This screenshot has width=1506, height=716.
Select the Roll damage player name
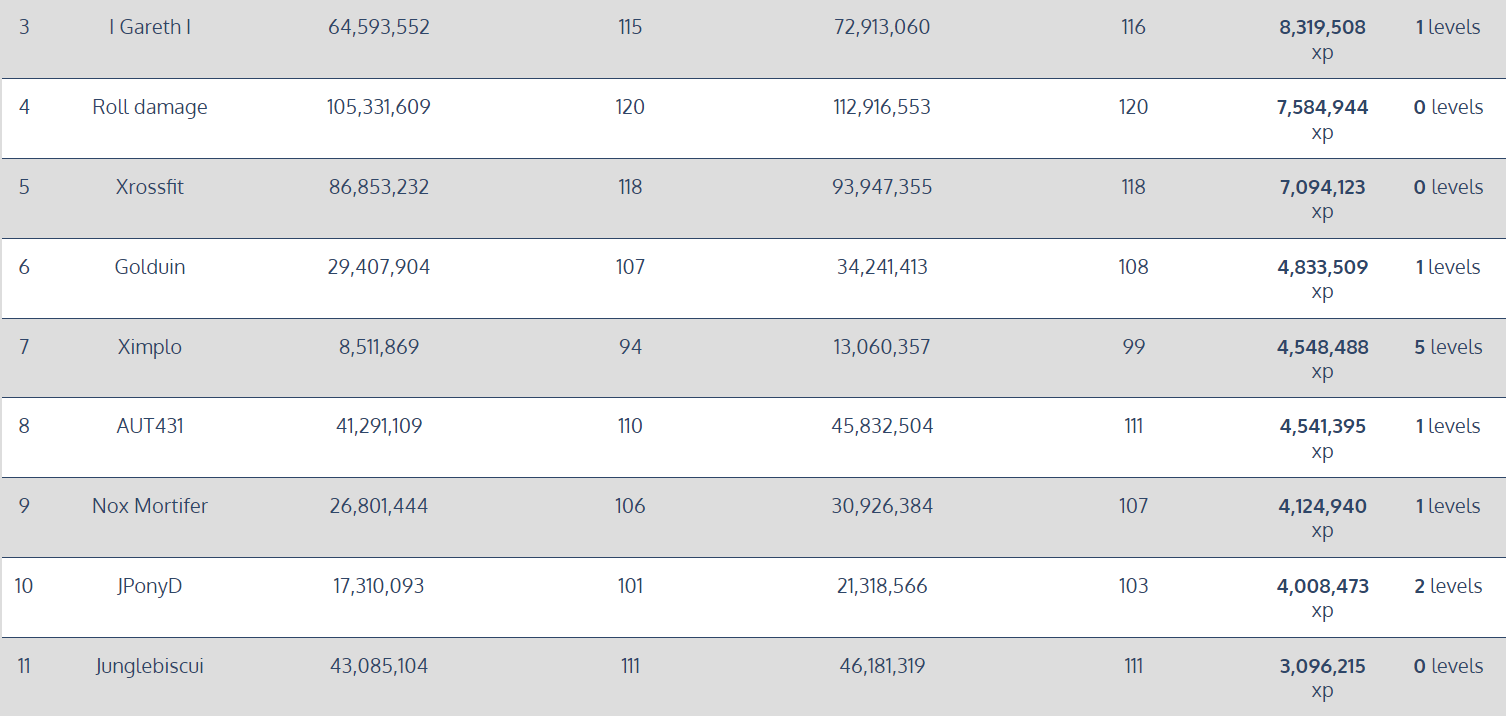click(x=150, y=107)
